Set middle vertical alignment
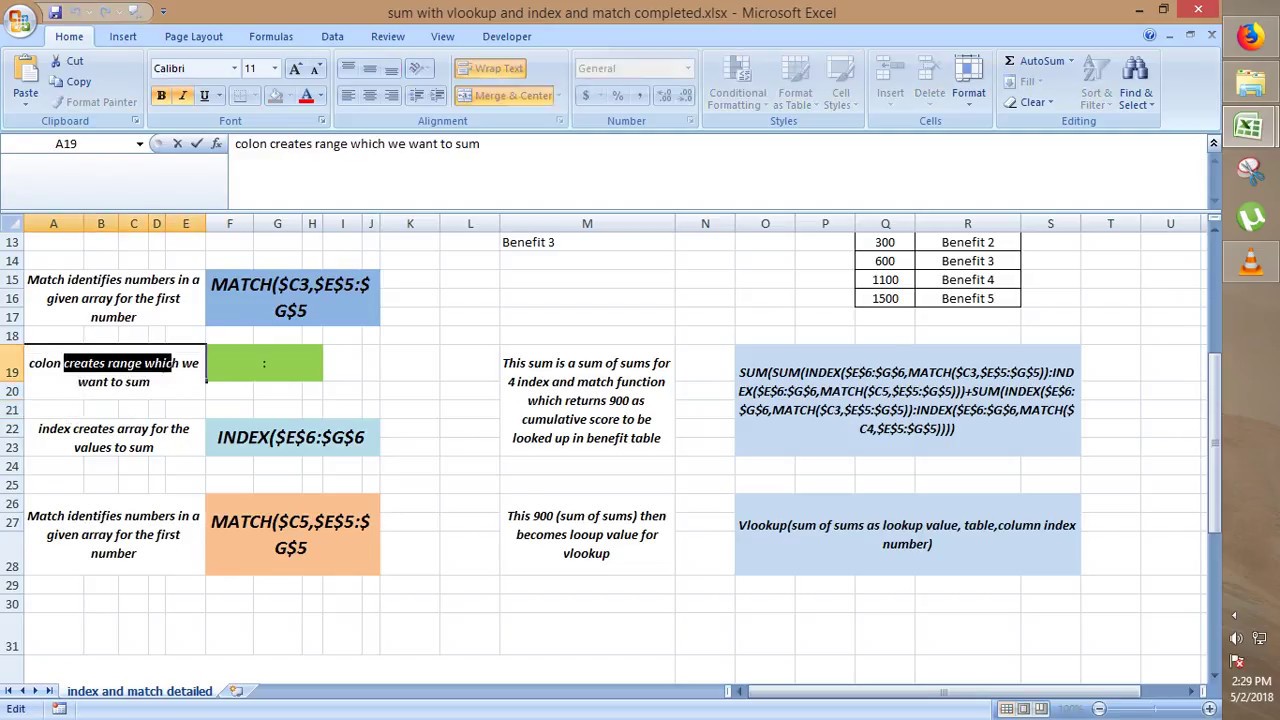This screenshot has height=720, width=1280. click(370, 68)
